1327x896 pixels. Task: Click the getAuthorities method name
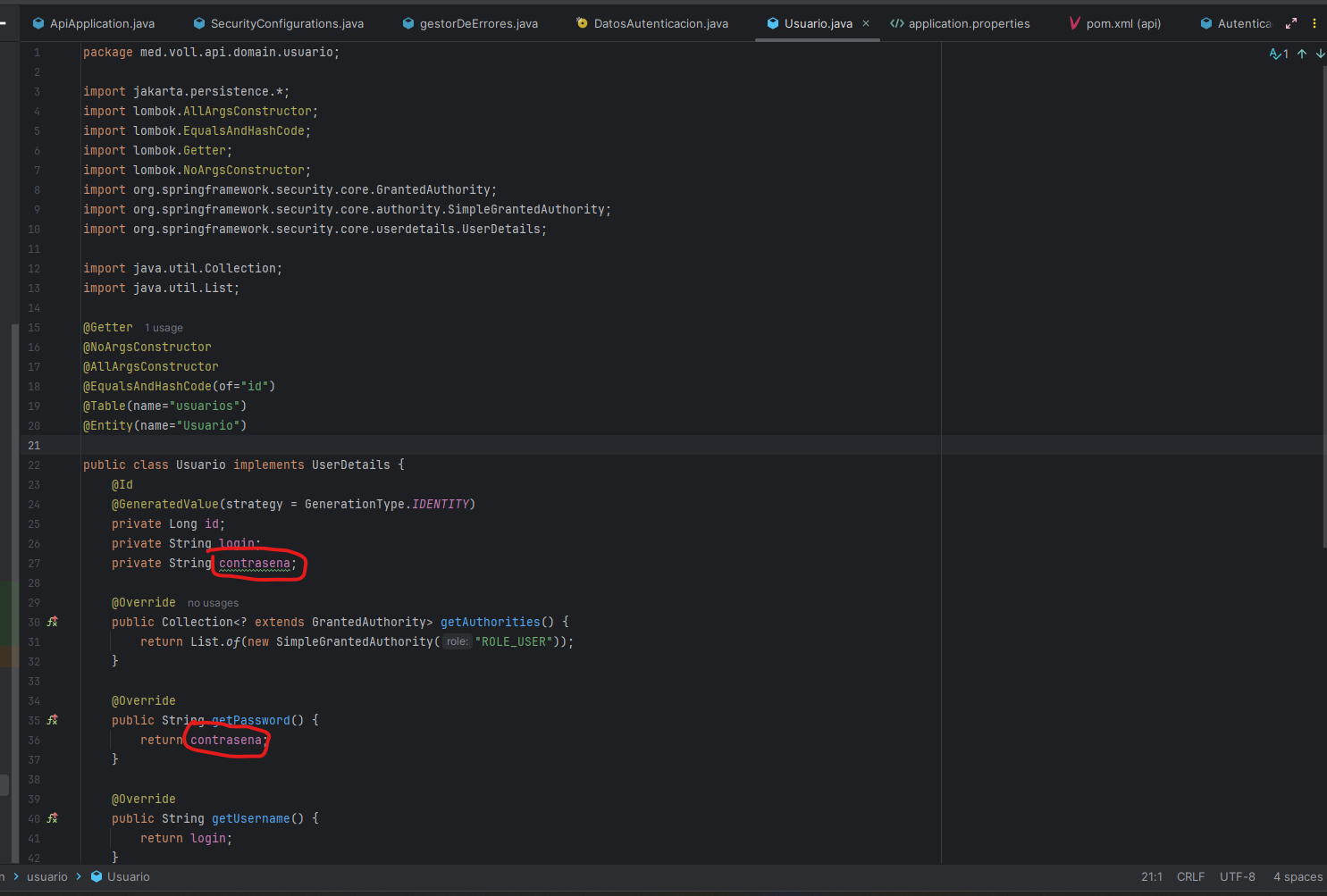point(491,622)
